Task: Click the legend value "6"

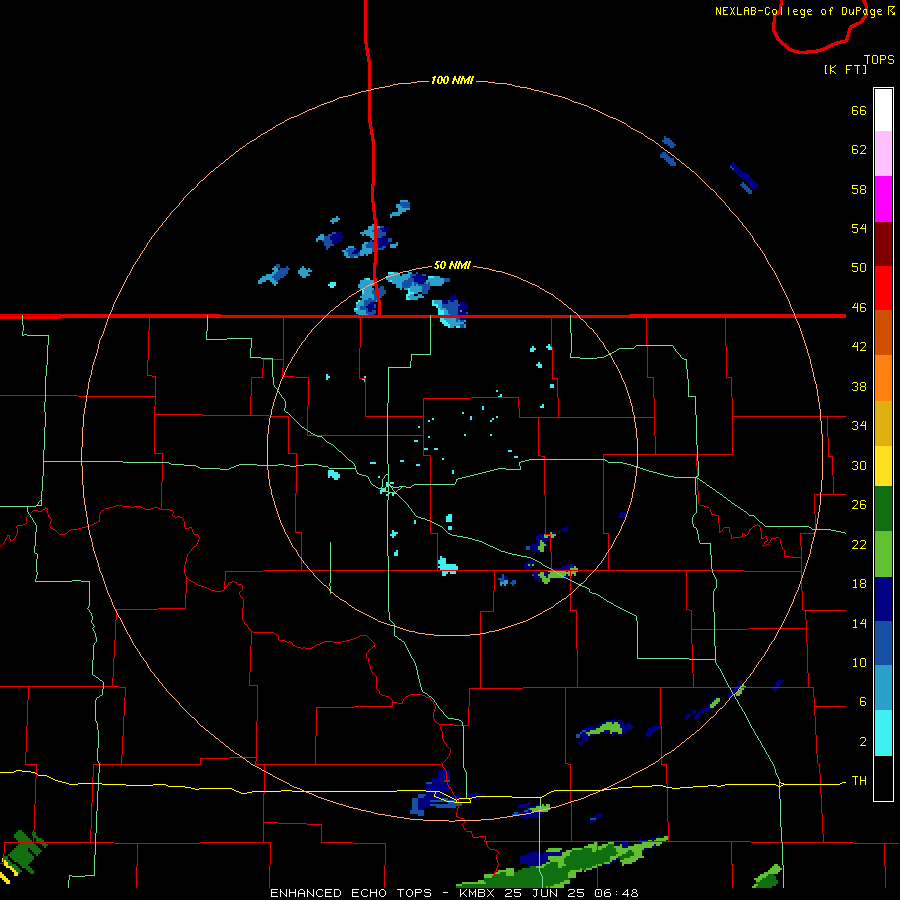Action: pyautogui.click(x=863, y=702)
